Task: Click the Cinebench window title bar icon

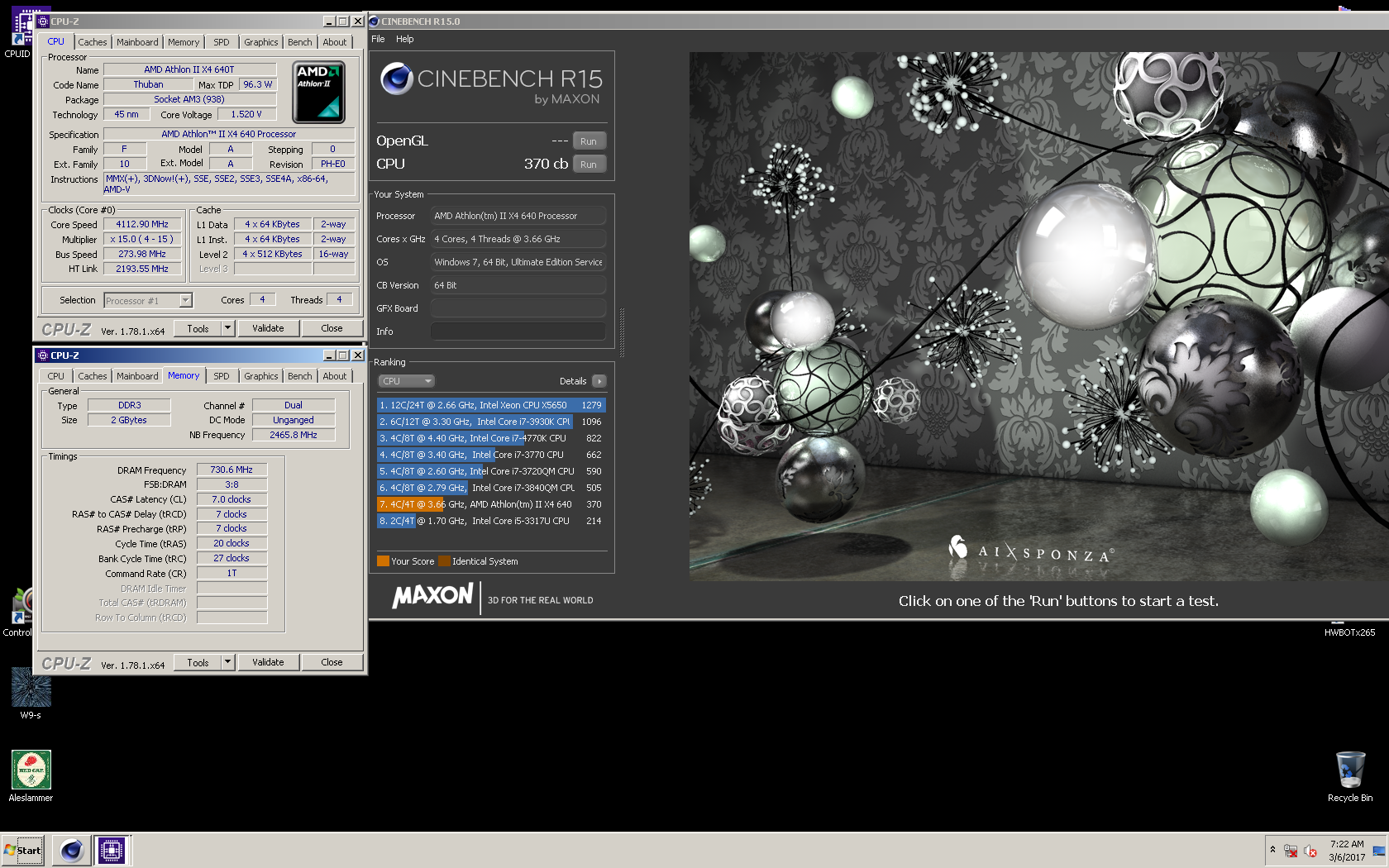Action: tap(374, 21)
